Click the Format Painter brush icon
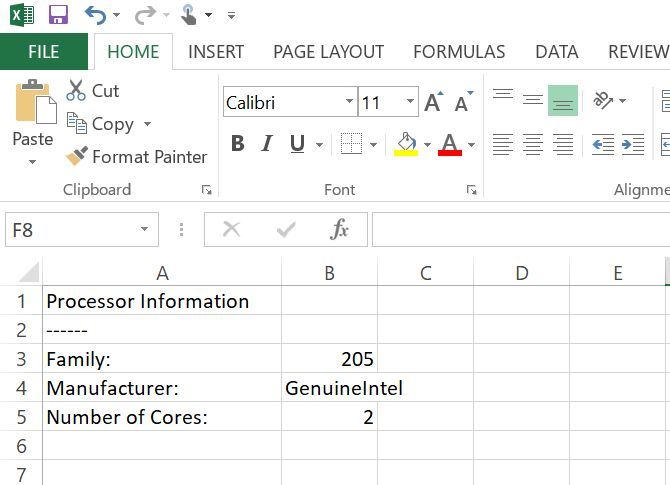 (x=77, y=157)
